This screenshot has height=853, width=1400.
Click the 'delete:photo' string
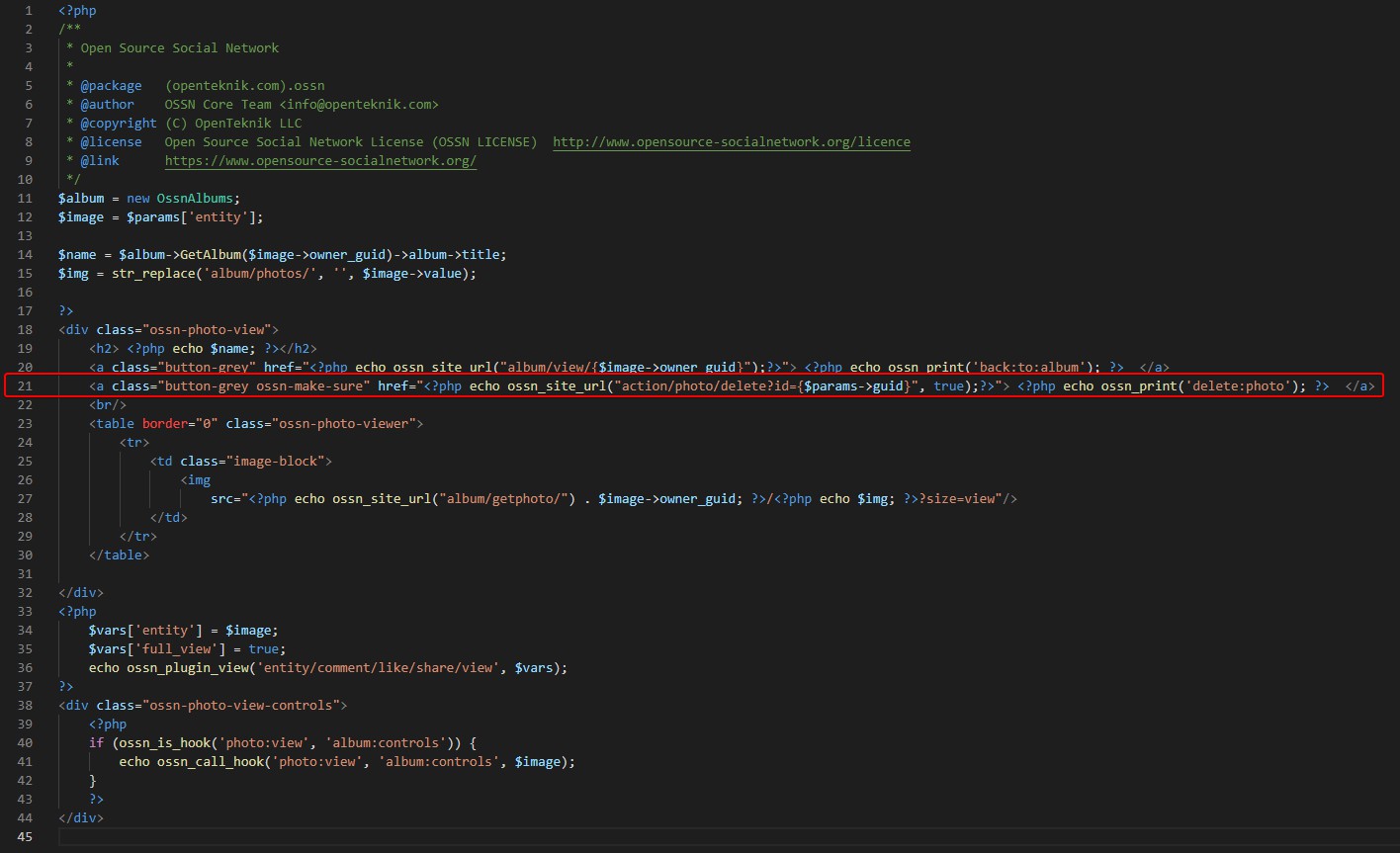[x=1250, y=385]
